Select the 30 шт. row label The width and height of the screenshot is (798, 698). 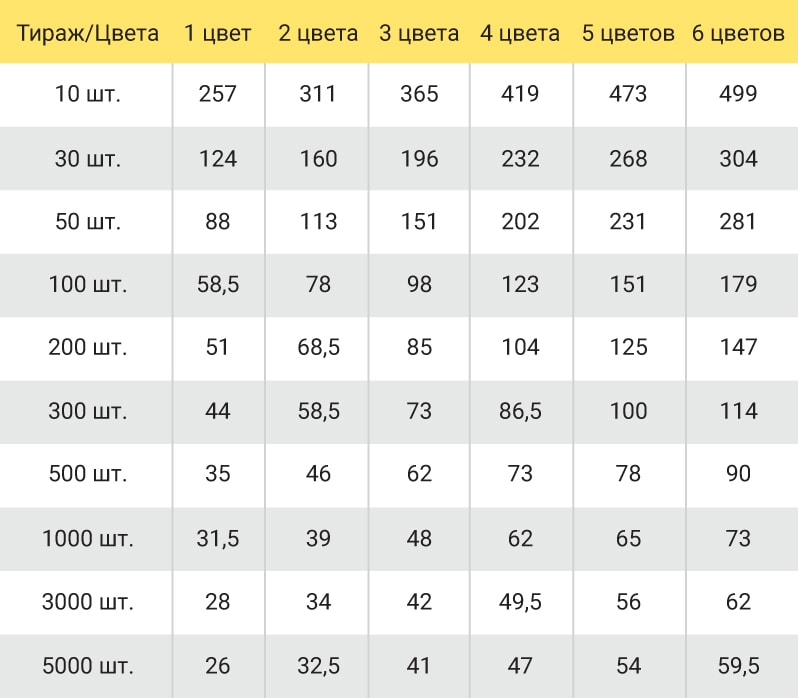88,159
